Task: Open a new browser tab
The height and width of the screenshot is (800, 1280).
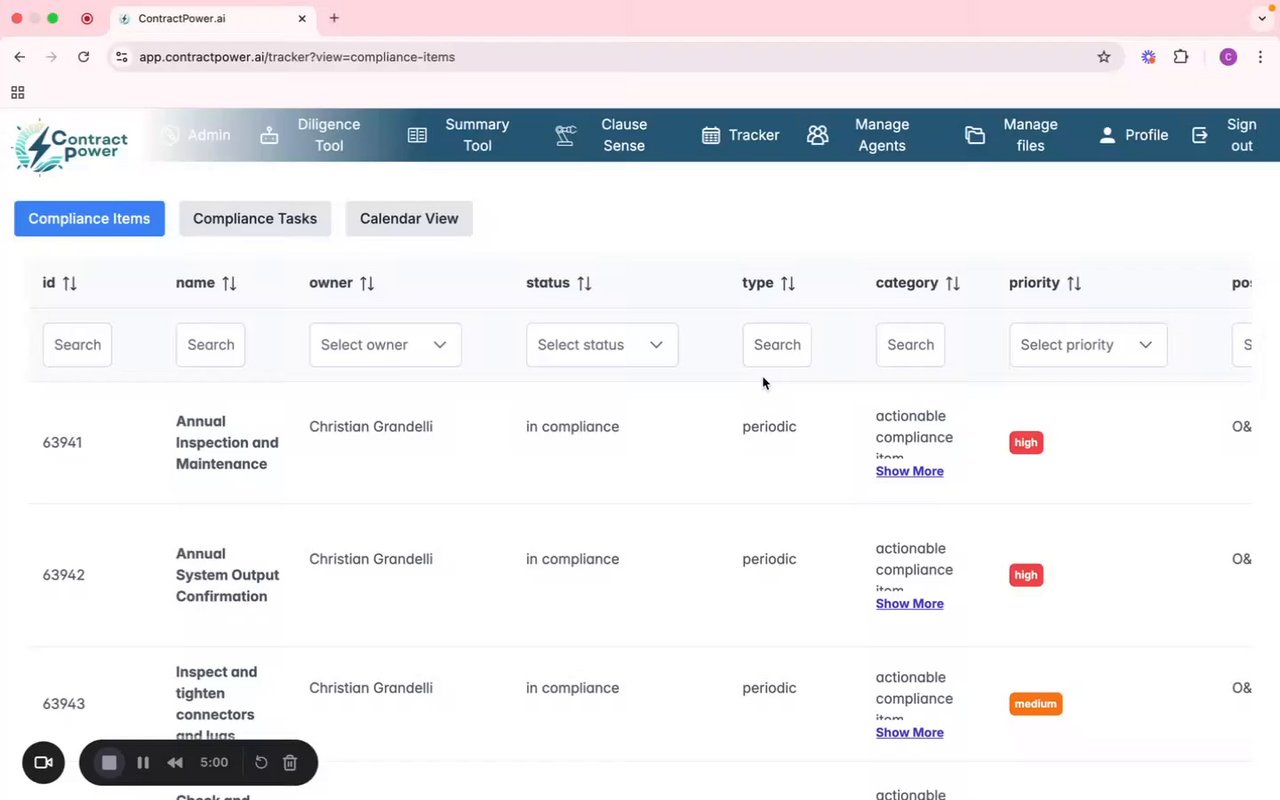Action: (334, 18)
